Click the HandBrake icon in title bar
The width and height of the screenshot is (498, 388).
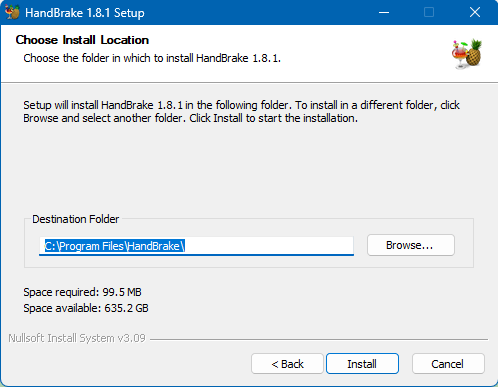point(12,12)
